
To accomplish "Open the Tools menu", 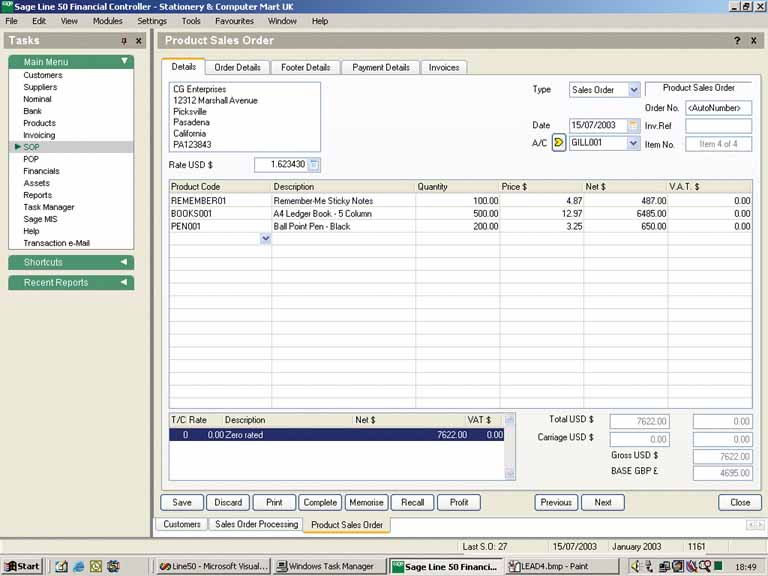I will click(191, 21).
